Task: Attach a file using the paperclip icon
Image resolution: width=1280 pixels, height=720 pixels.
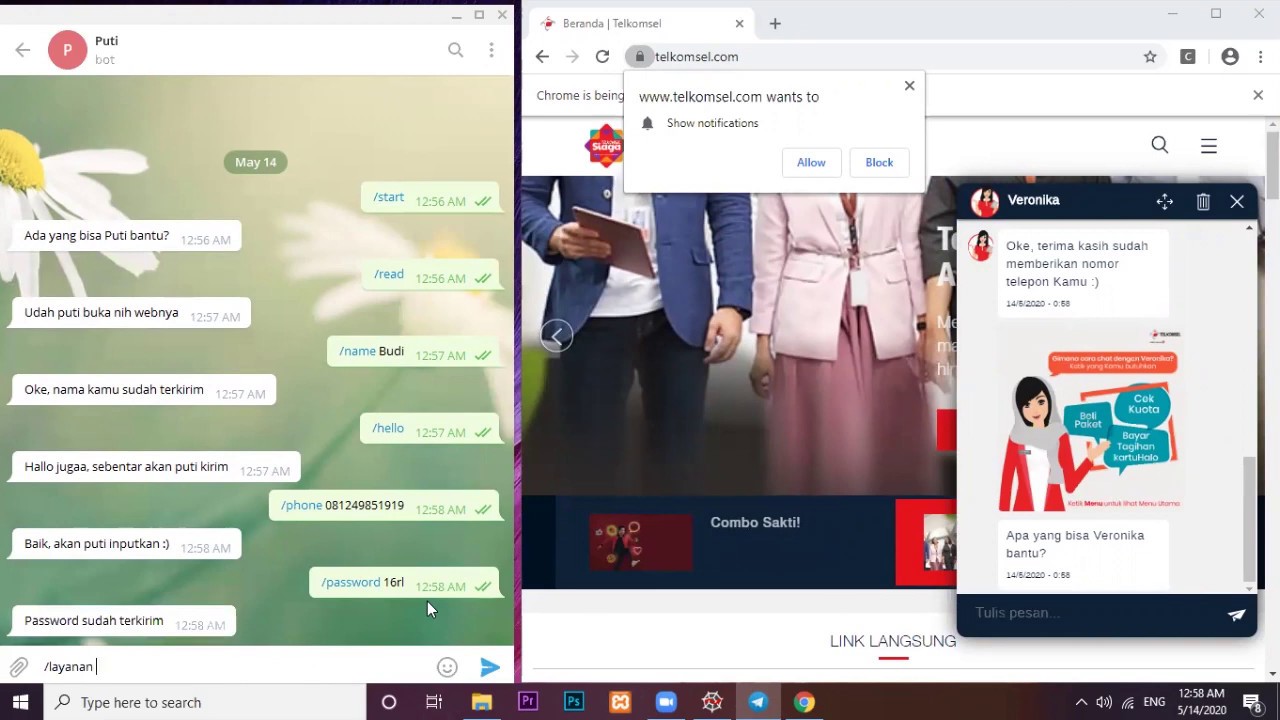Action: pos(18,667)
